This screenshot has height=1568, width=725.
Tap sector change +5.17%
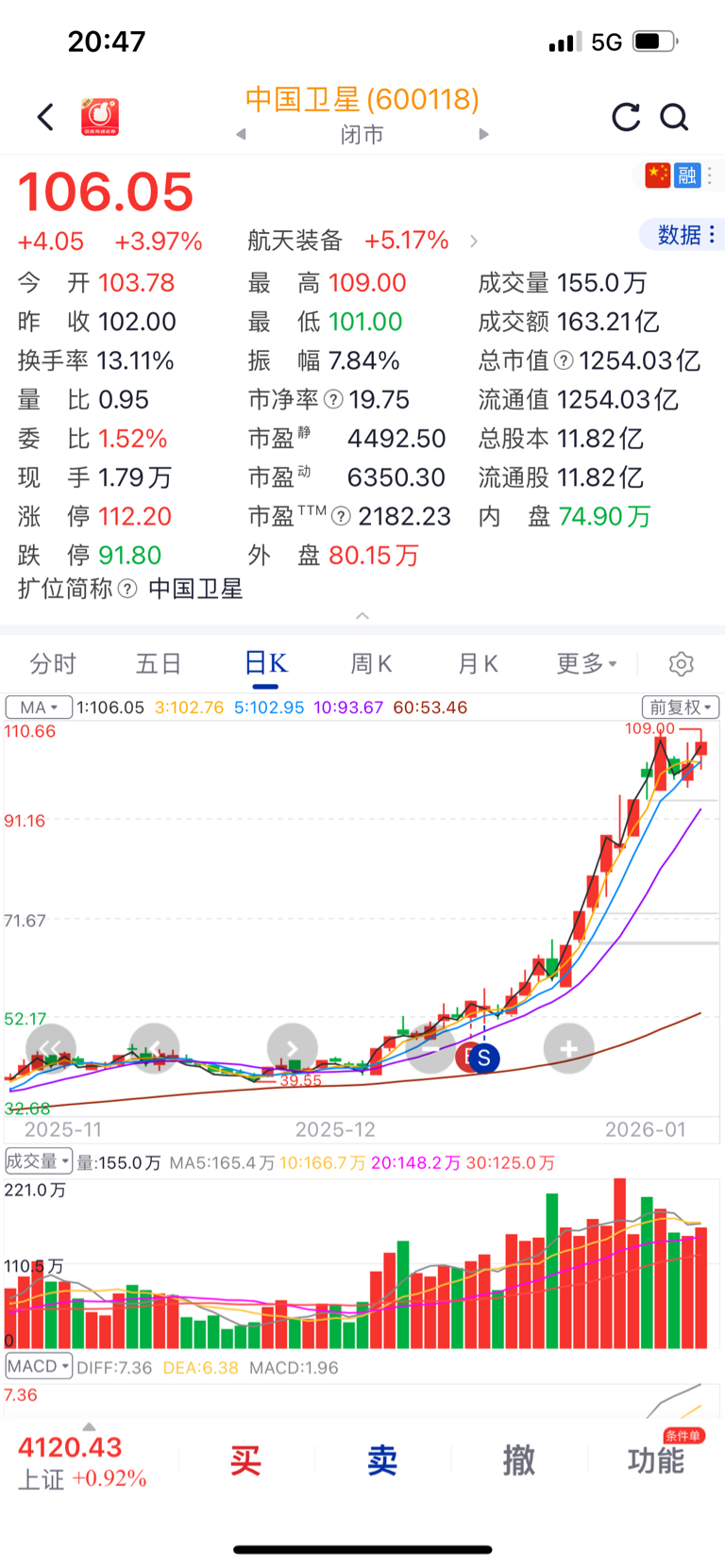tap(407, 241)
